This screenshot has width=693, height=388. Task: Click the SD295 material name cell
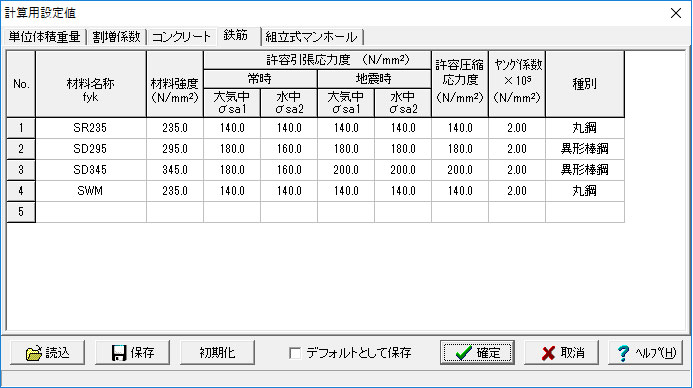pos(91,149)
